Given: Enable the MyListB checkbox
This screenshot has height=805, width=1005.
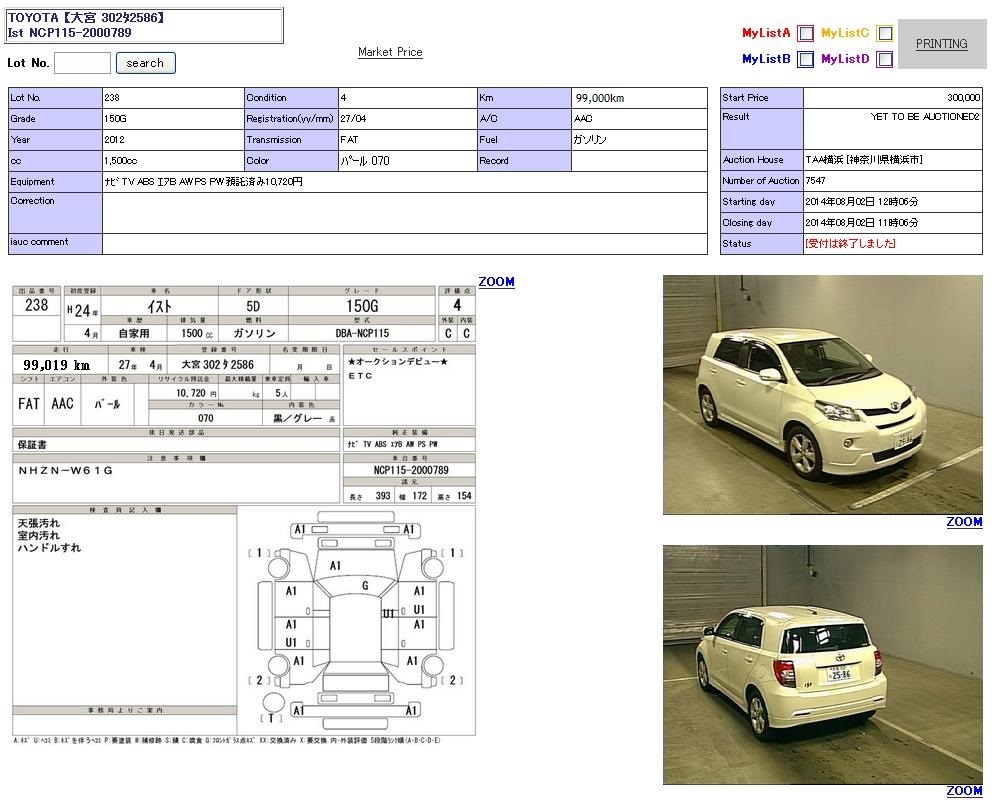Looking at the screenshot, I should (x=805, y=59).
